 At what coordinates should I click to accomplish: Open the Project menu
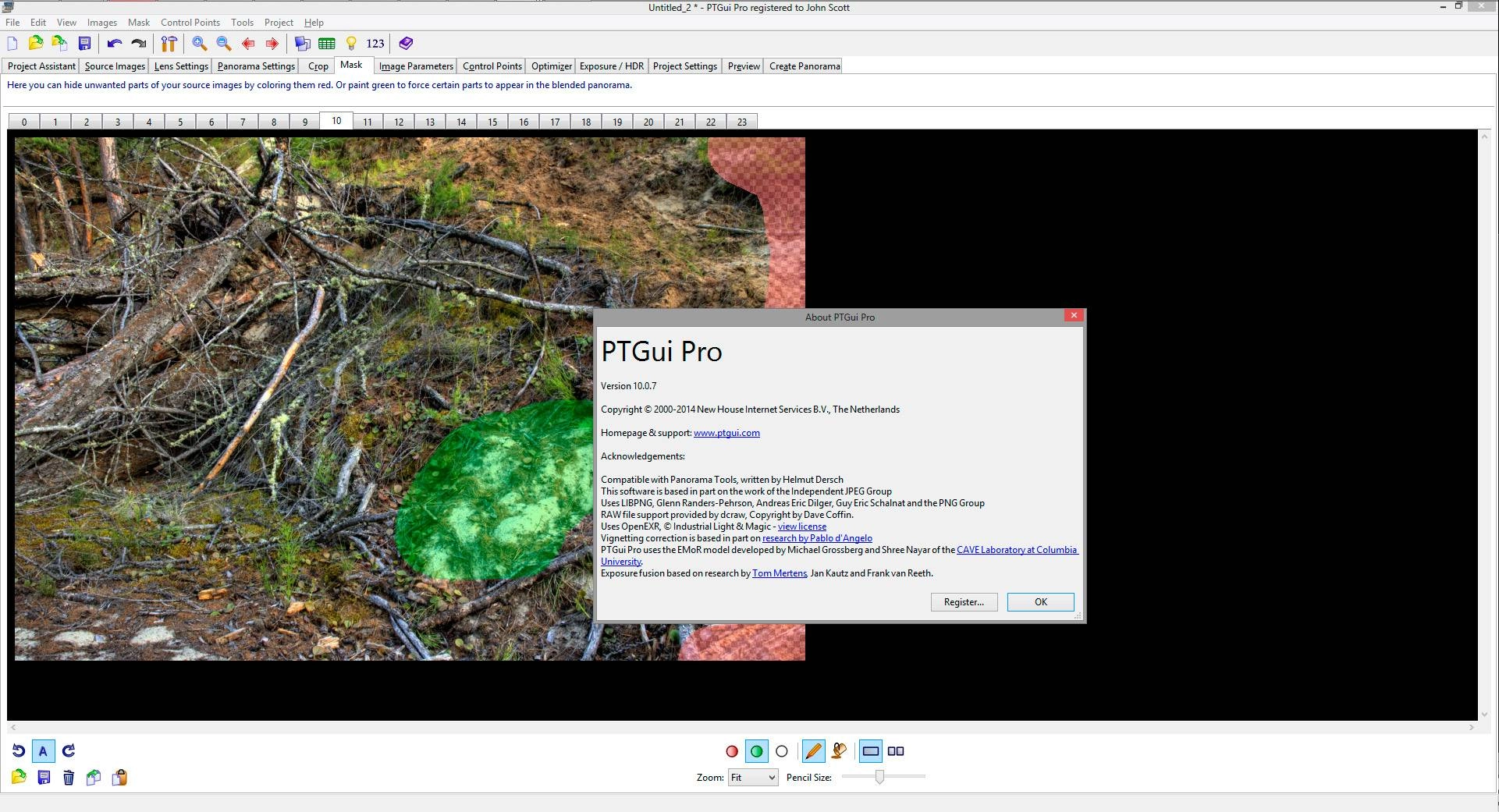(x=279, y=23)
